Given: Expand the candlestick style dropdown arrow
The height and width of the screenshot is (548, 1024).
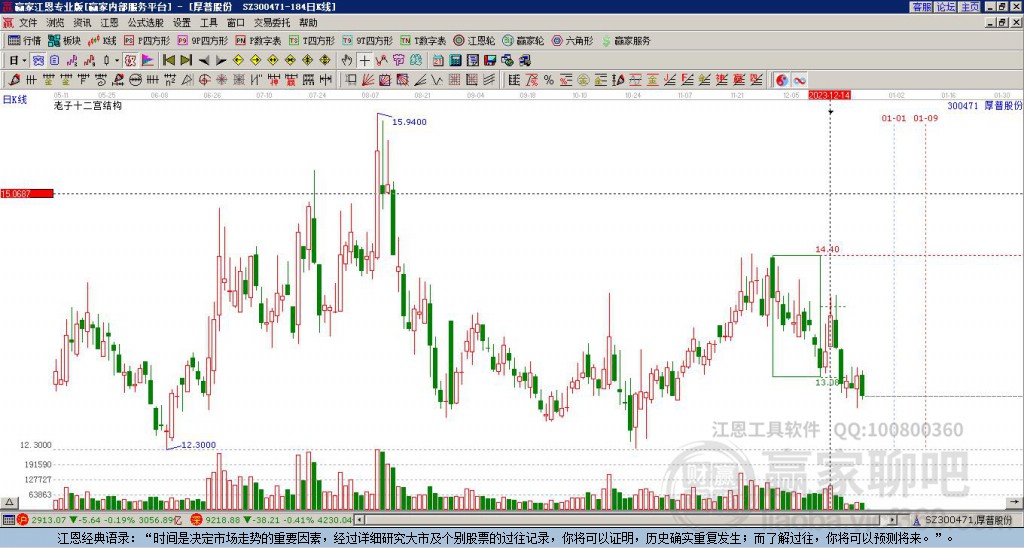Looking at the screenshot, I should pos(117,61).
